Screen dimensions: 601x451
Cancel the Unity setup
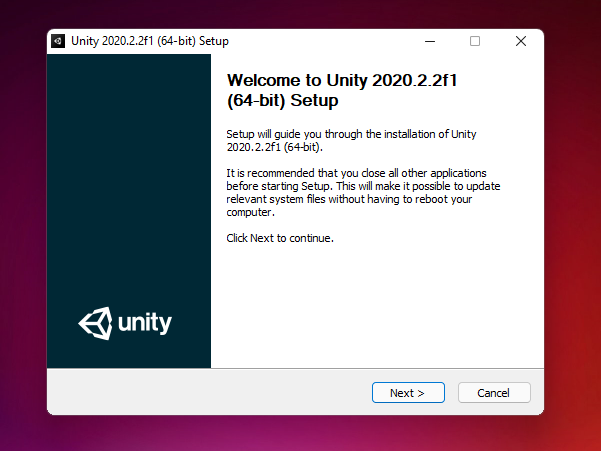pos(494,392)
